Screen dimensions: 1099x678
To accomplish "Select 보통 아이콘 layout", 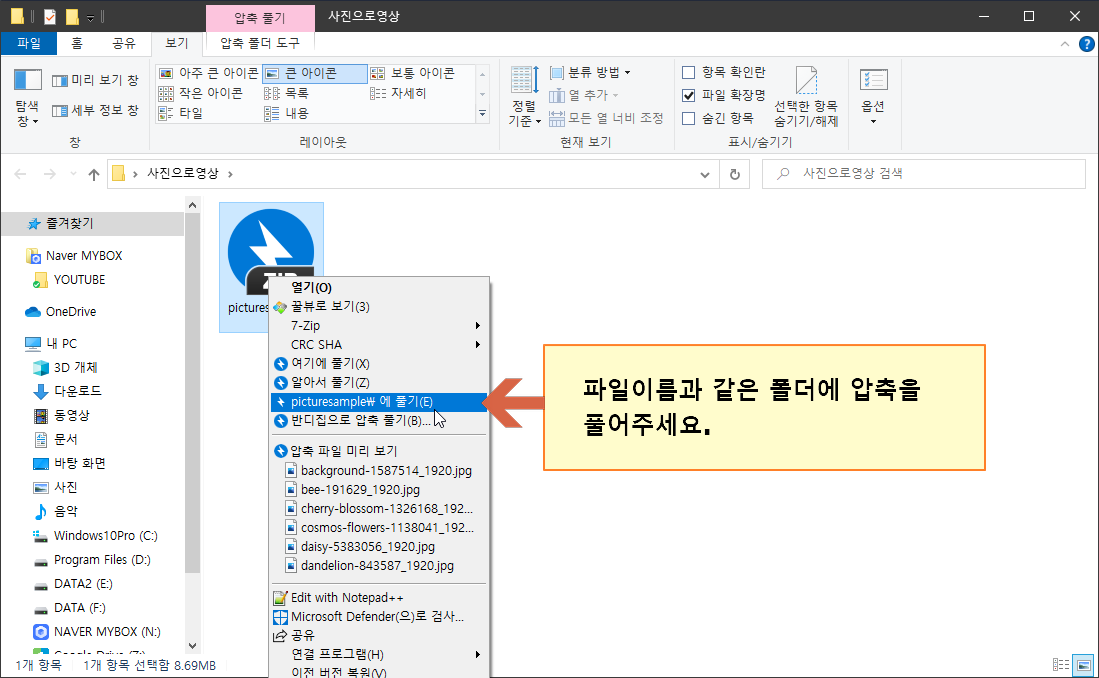I will (x=413, y=73).
